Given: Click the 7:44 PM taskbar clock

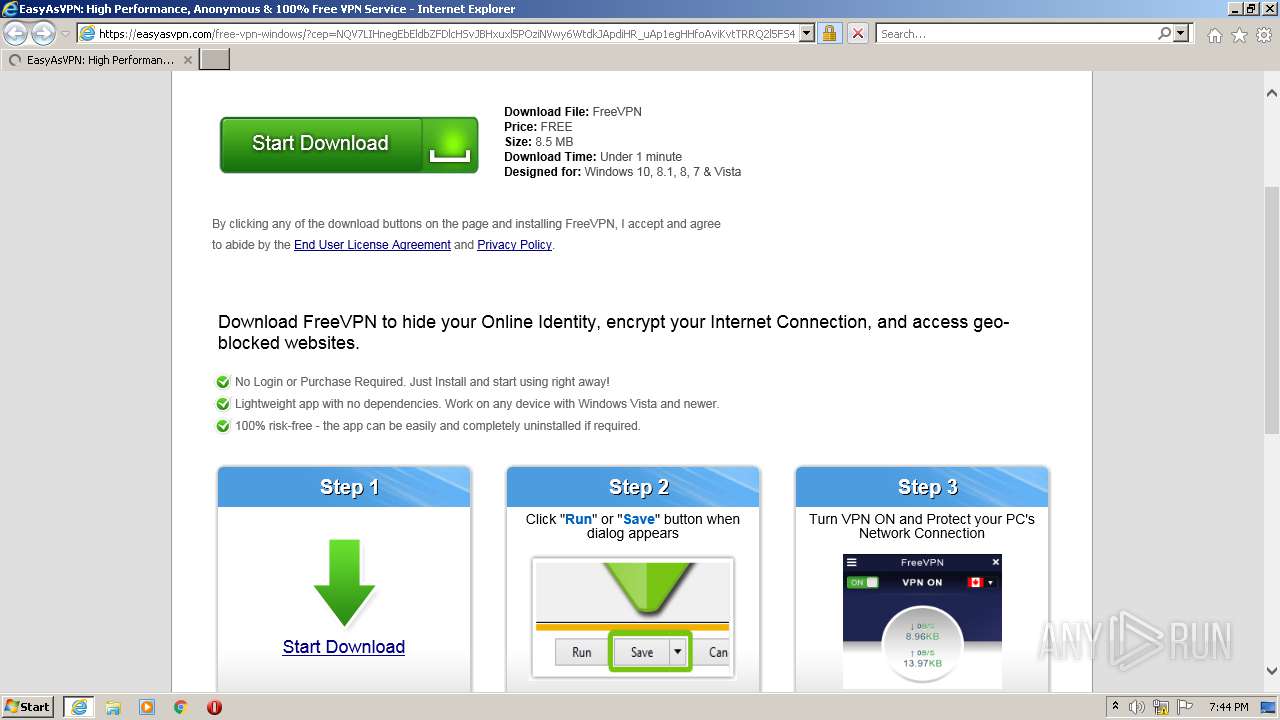Looking at the screenshot, I should coord(1228,707).
